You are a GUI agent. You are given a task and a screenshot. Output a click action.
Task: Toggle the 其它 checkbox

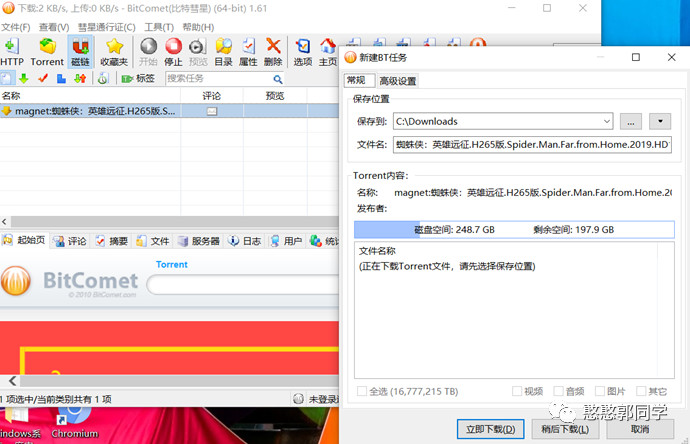pos(641,391)
